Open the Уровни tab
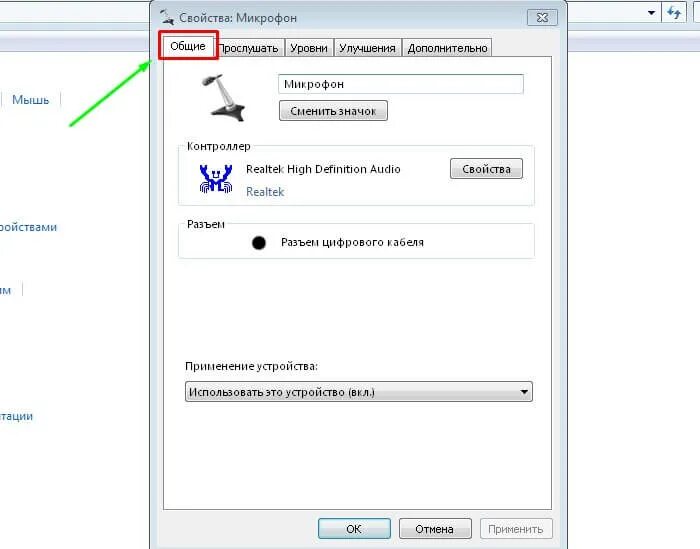The height and width of the screenshot is (549, 700). [x=309, y=48]
